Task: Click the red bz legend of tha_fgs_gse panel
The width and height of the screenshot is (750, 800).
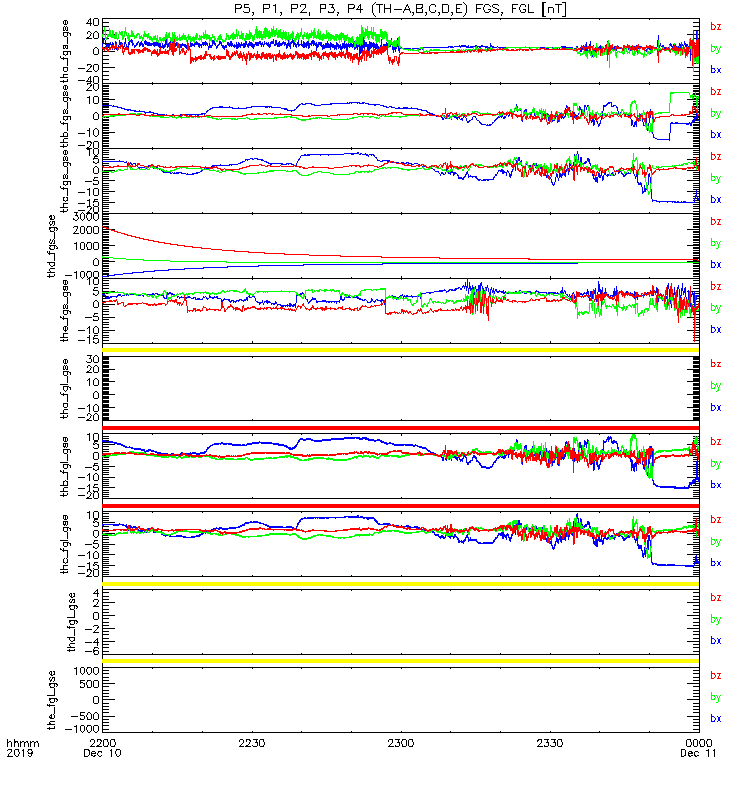Action: click(x=716, y=27)
